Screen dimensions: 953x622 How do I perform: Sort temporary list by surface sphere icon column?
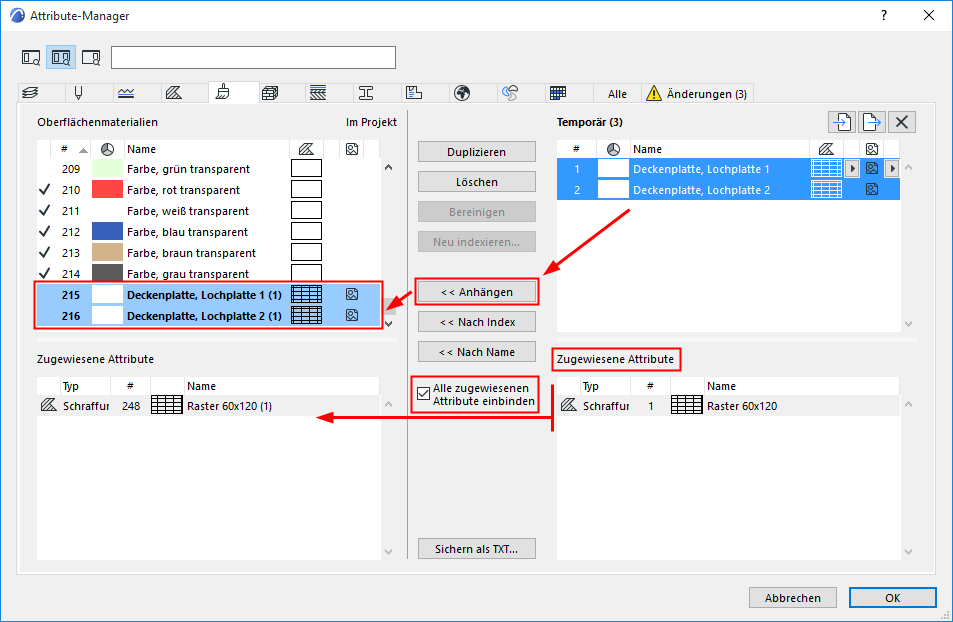pyautogui.click(x=613, y=149)
